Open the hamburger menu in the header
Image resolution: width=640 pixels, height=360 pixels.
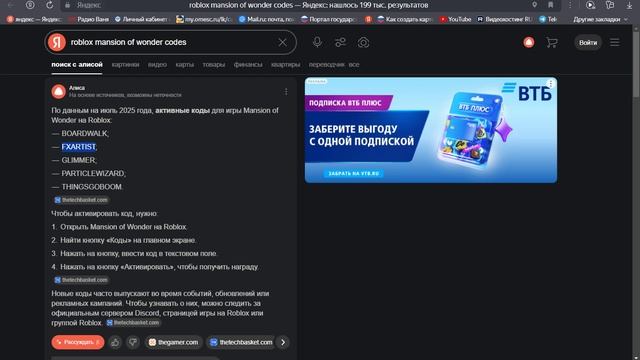click(x=615, y=42)
